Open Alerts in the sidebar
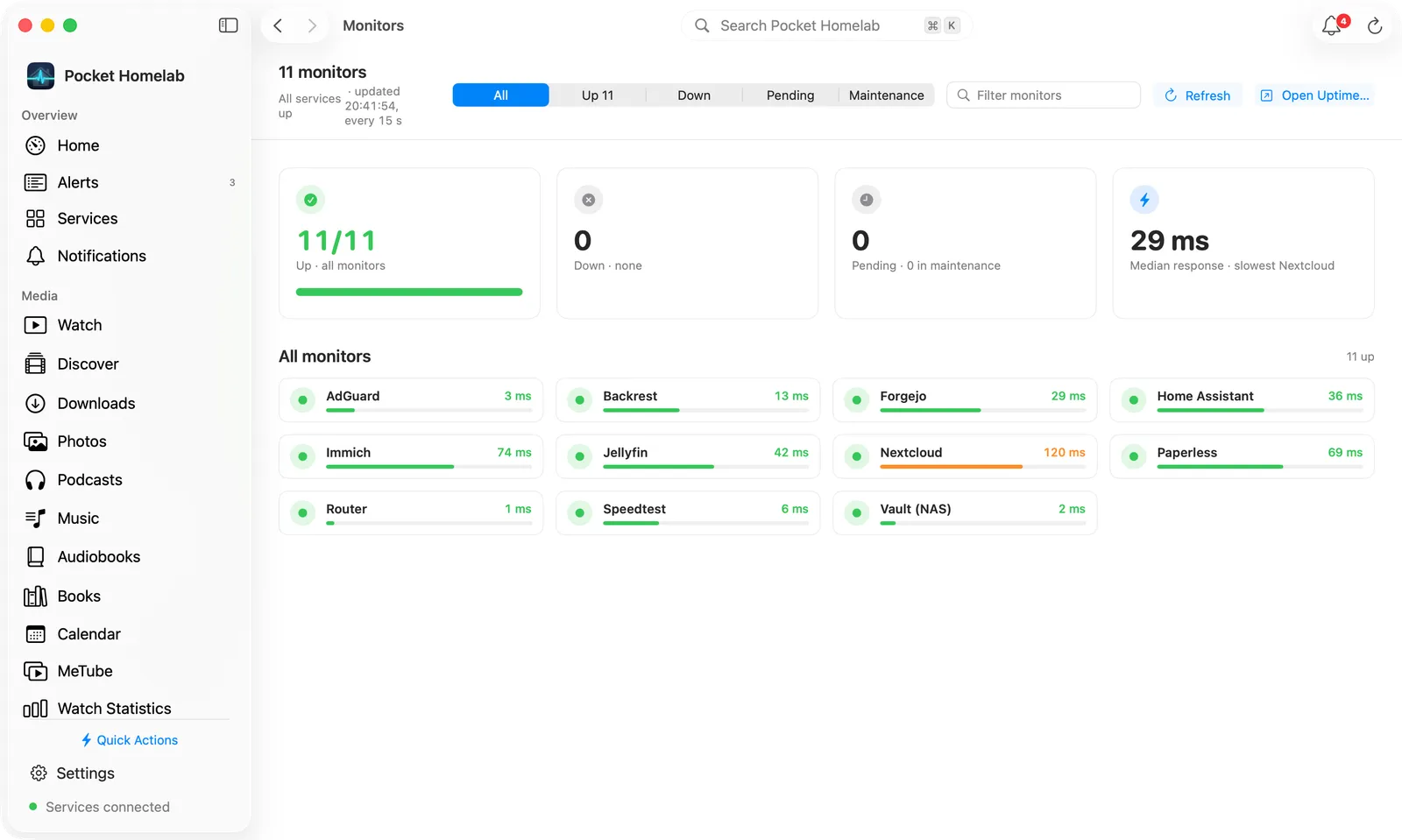This screenshot has width=1402, height=840. [x=128, y=182]
